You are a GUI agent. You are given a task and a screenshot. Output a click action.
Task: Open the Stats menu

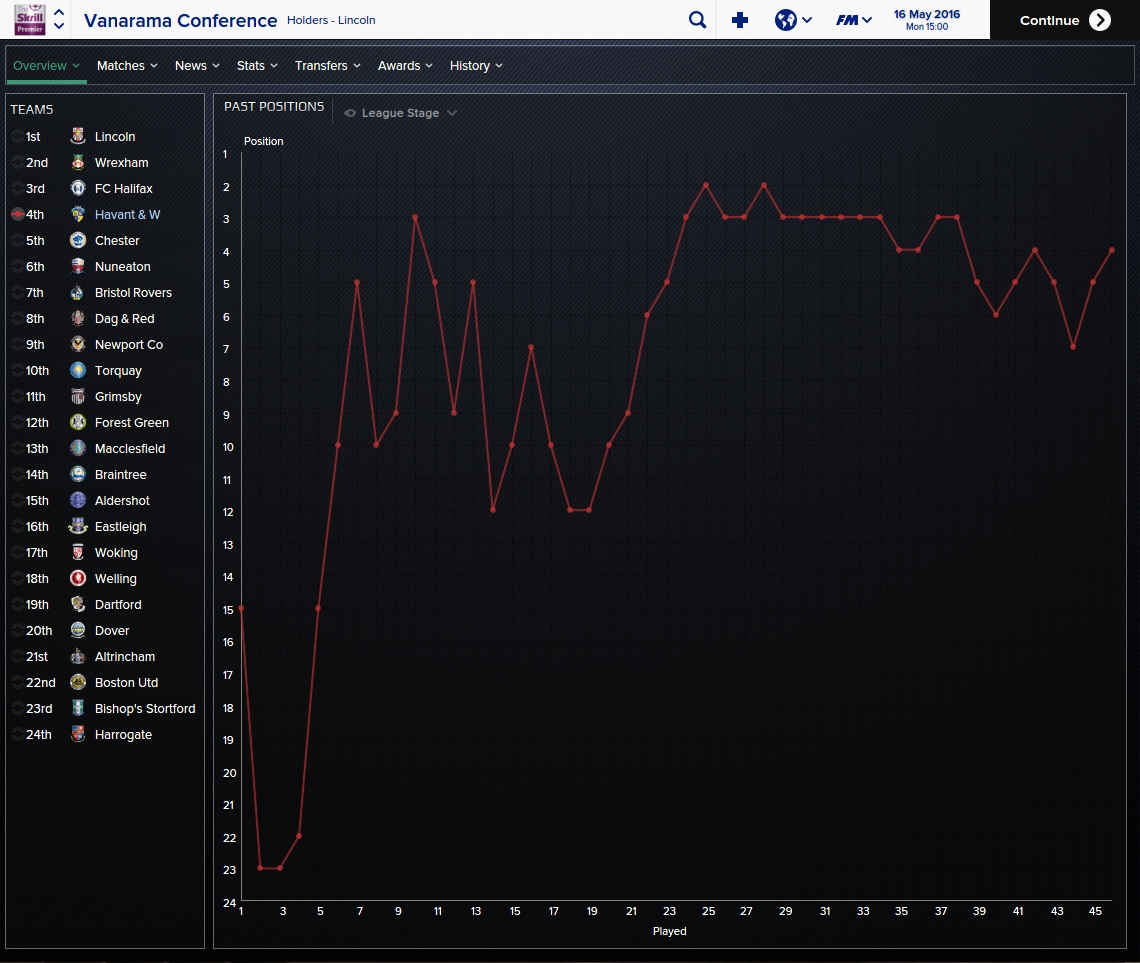(x=257, y=65)
